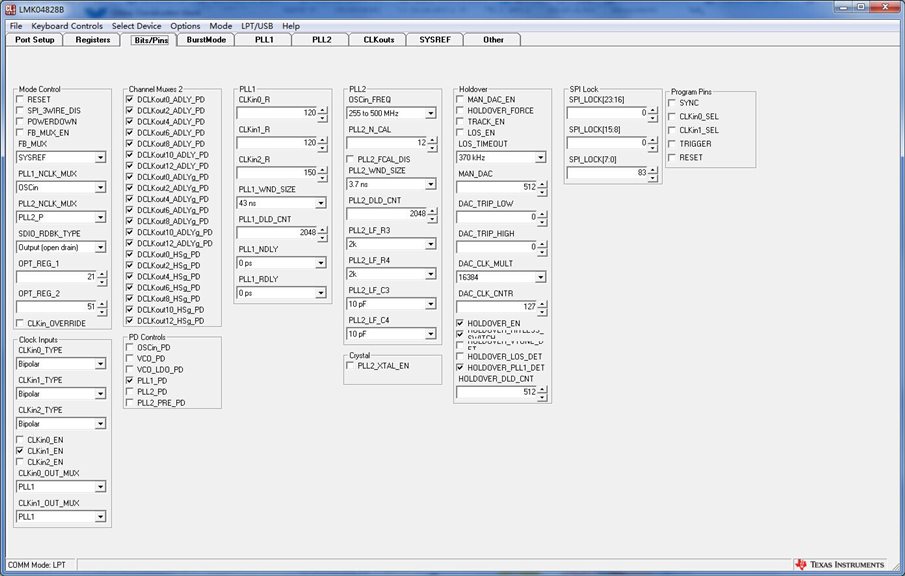Click the LMK04828B app icon in title bar
Viewport: 905px width, 576px height.
(x=10, y=9)
